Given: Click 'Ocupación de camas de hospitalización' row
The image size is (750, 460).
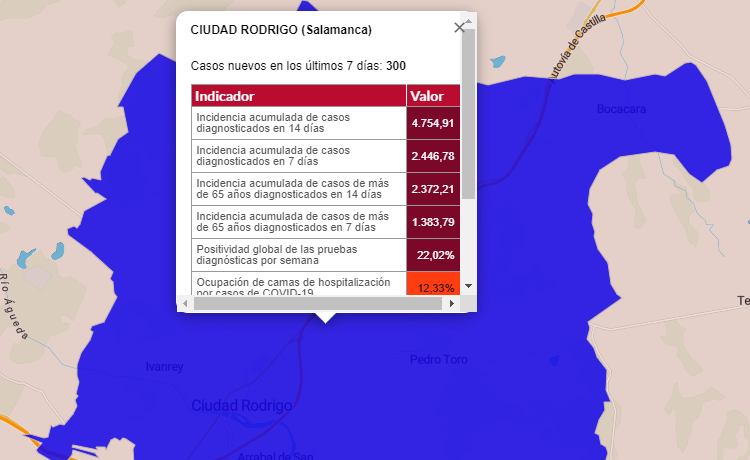Looking at the screenshot, I should coord(299,284).
